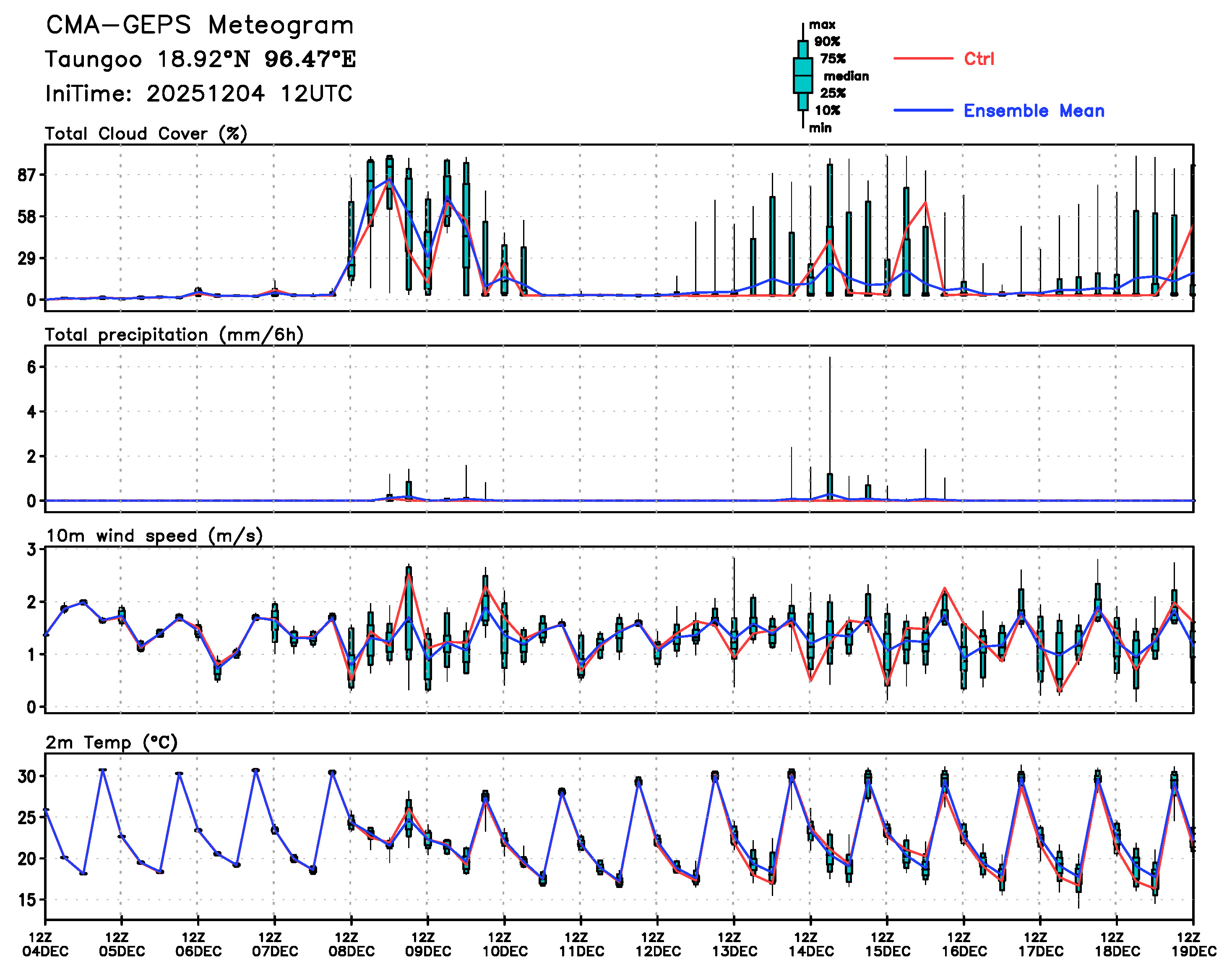Click the median label in legend
1232x974 pixels.
[846, 76]
